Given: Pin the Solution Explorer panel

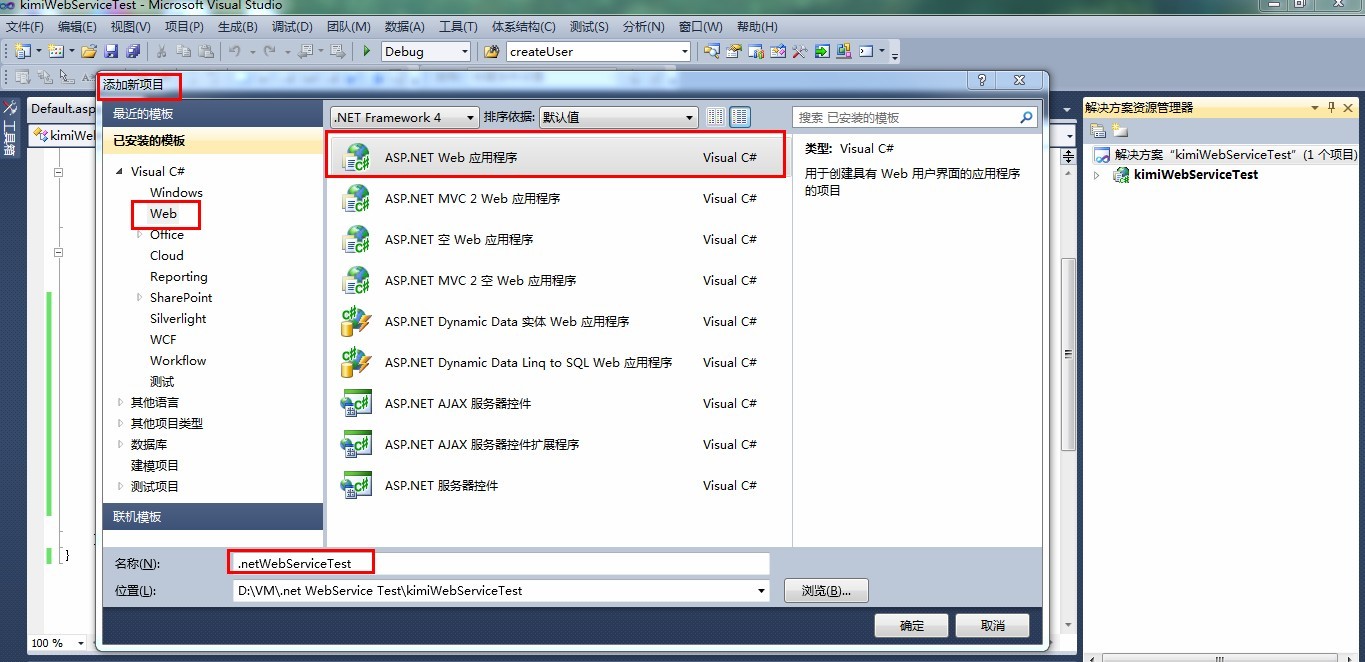Looking at the screenshot, I should (x=1331, y=107).
